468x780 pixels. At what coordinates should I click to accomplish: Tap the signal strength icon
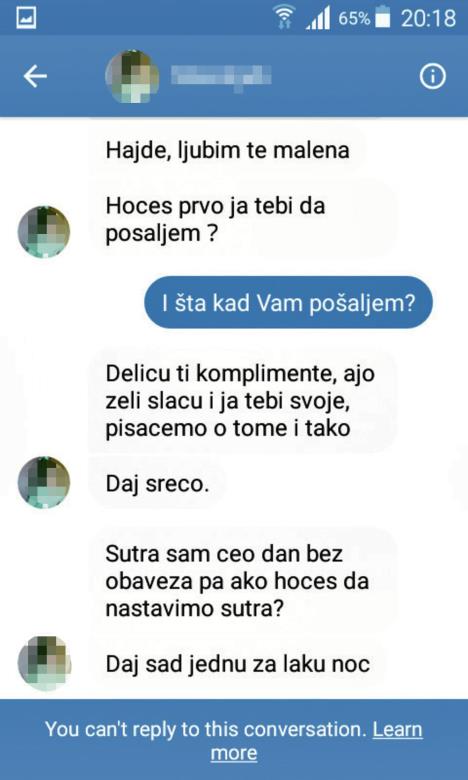(x=317, y=19)
